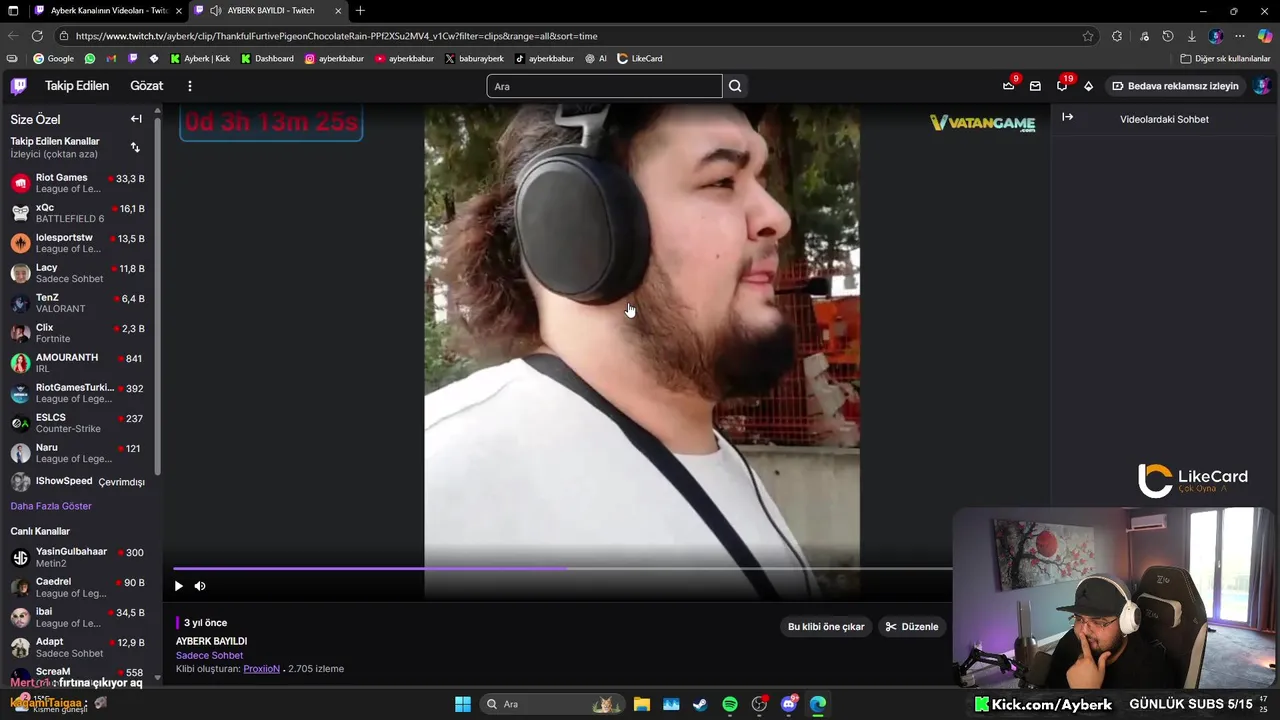Click the Düzenle button

point(912,627)
